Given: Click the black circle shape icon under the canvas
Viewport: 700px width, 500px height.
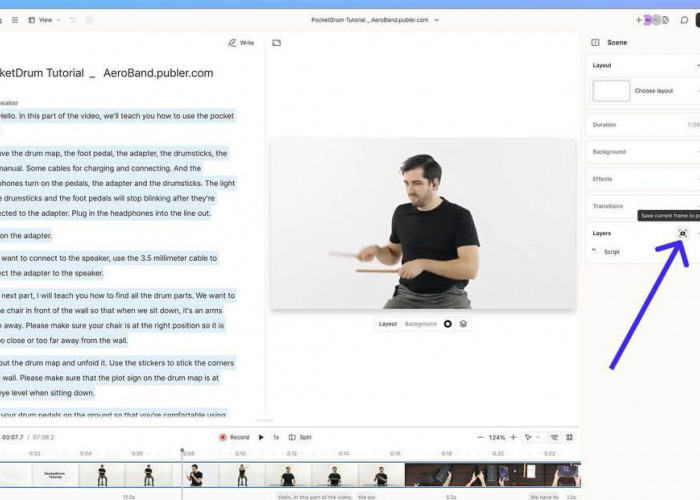Looking at the screenshot, I should 447,324.
